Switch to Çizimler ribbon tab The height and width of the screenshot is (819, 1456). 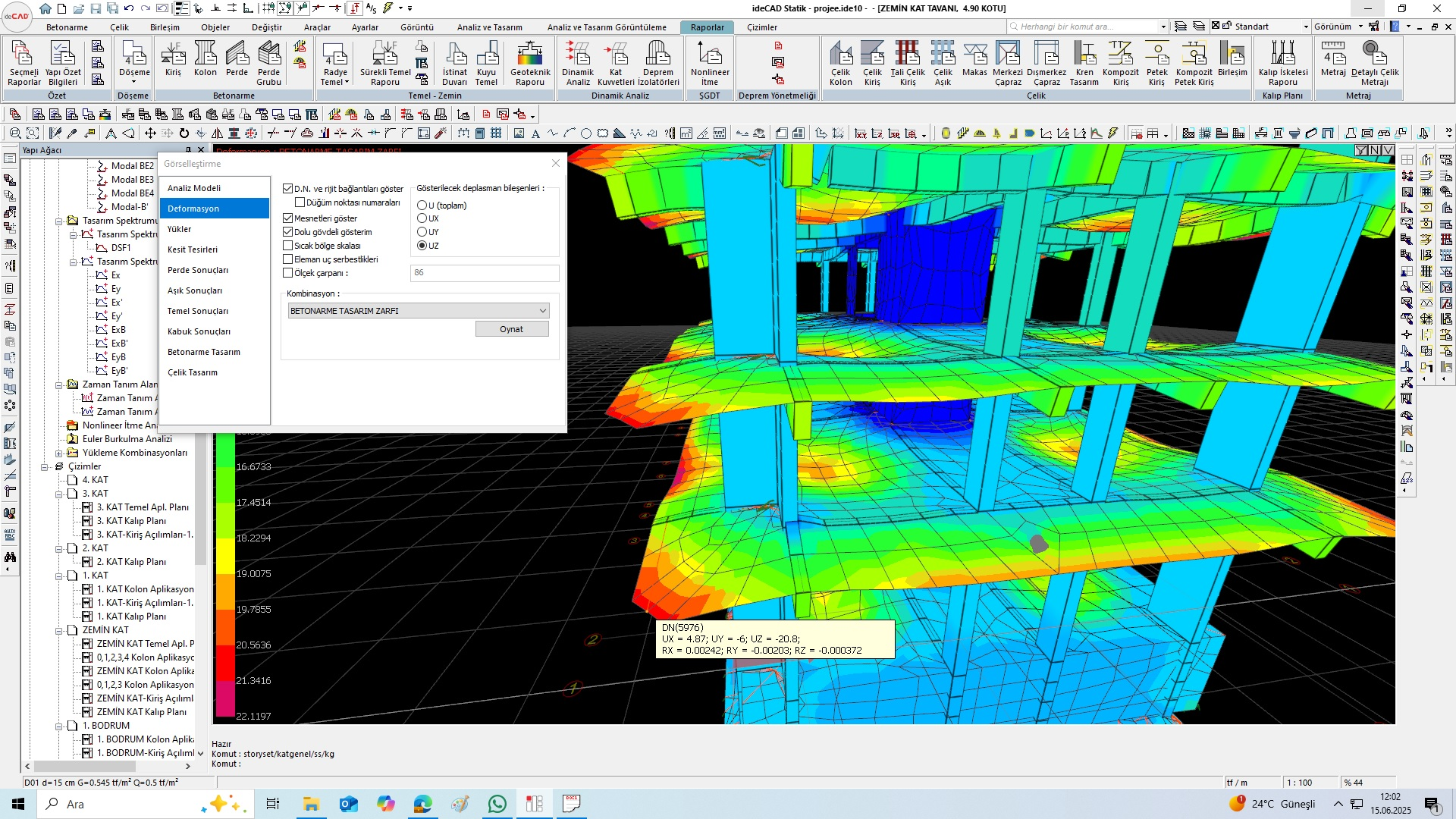pos(762,27)
